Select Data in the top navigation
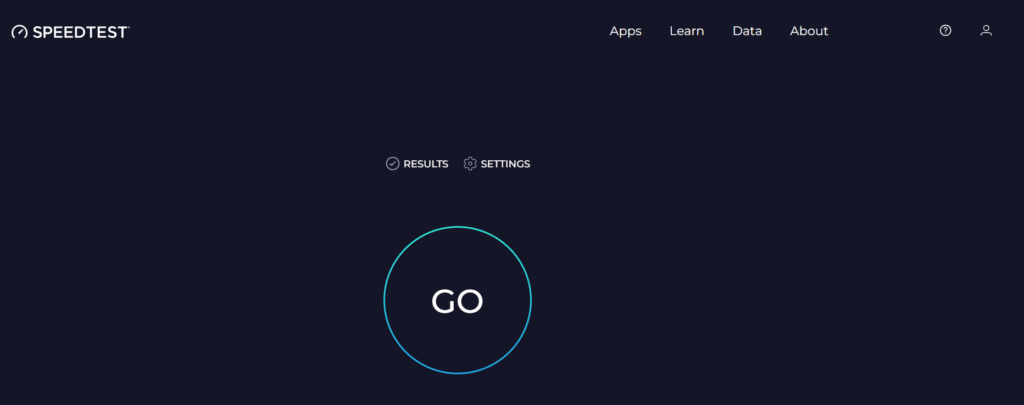The width and height of the screenshot is (1024, 405). (747, 31)
